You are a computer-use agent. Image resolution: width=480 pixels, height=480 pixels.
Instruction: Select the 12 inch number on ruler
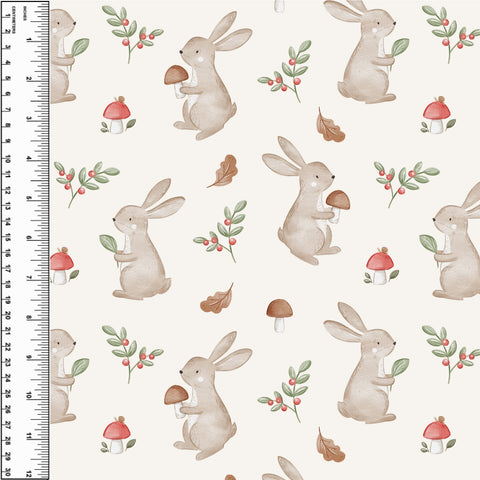coord(29,474)
